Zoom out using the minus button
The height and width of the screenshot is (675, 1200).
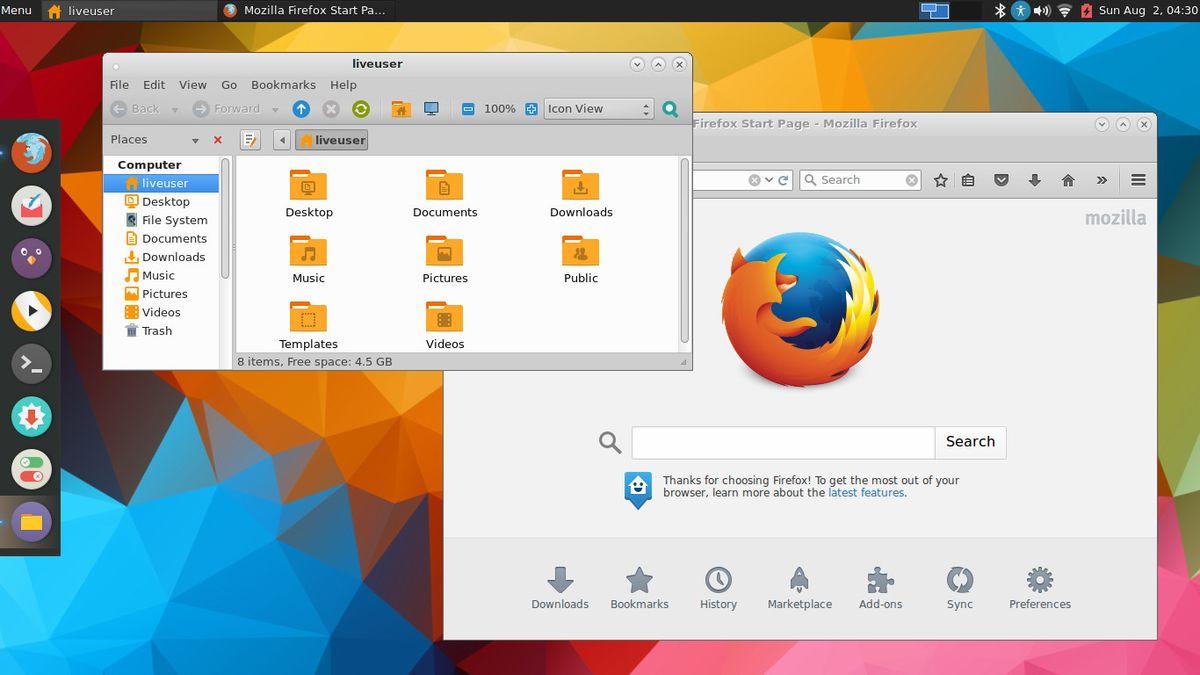click(468, 109)
